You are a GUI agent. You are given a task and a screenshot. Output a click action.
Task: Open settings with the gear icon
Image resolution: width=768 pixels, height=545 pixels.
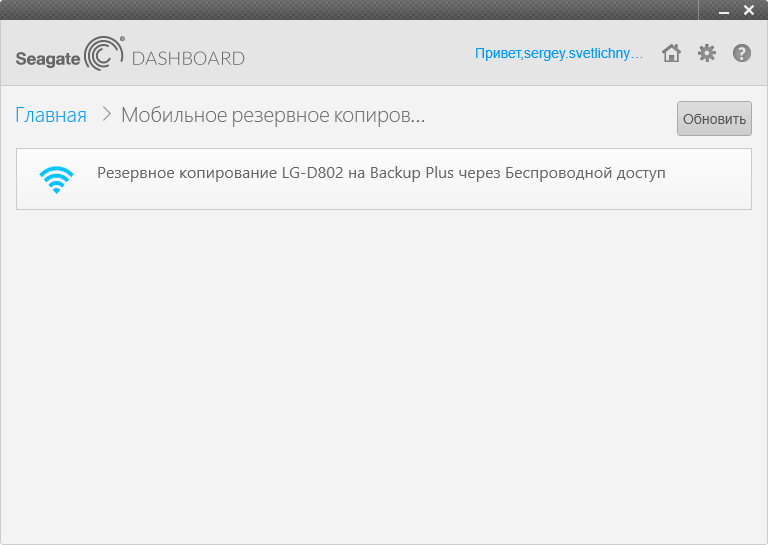(707, 53)
